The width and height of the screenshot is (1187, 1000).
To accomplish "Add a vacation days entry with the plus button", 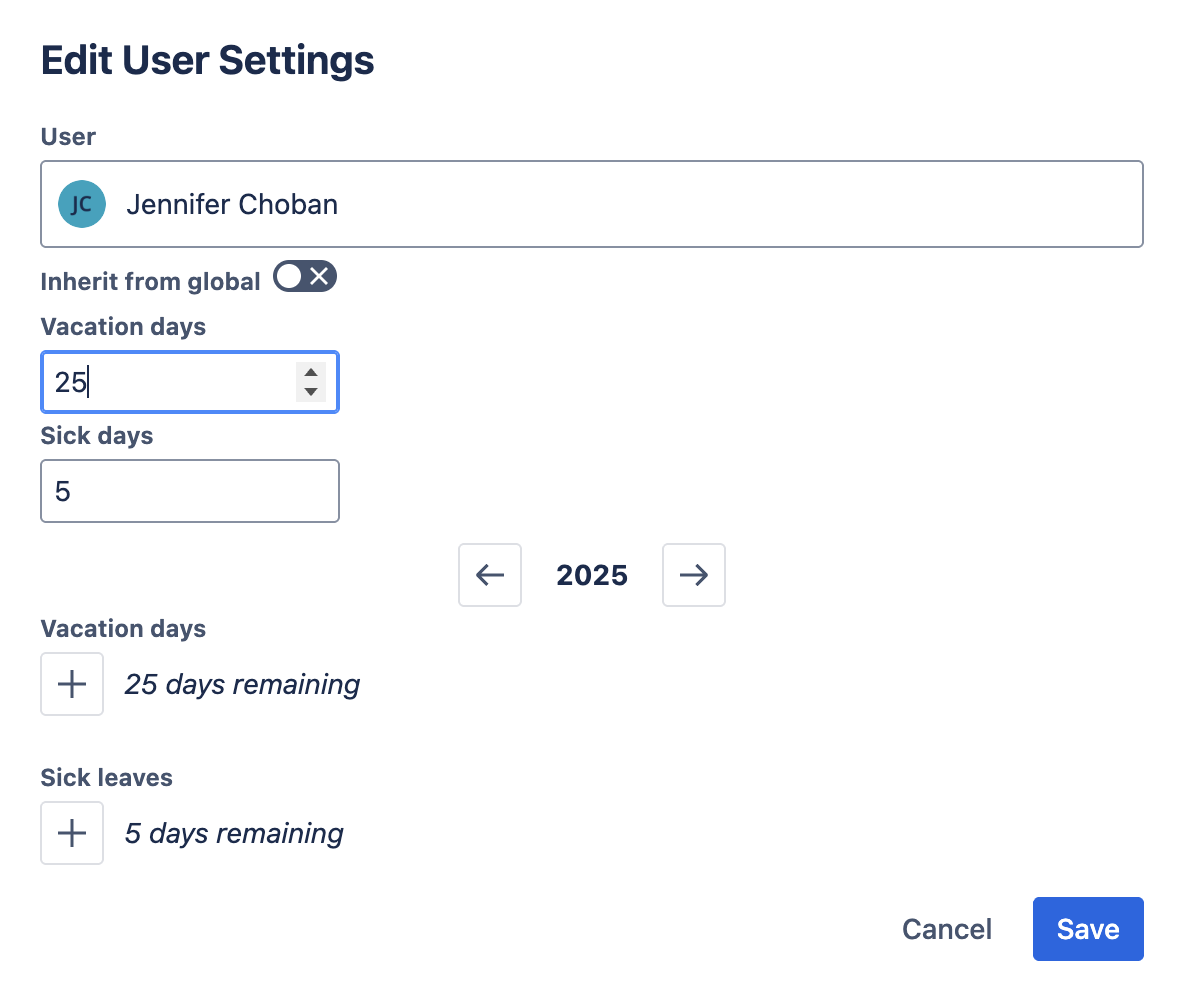I will 72,684.
